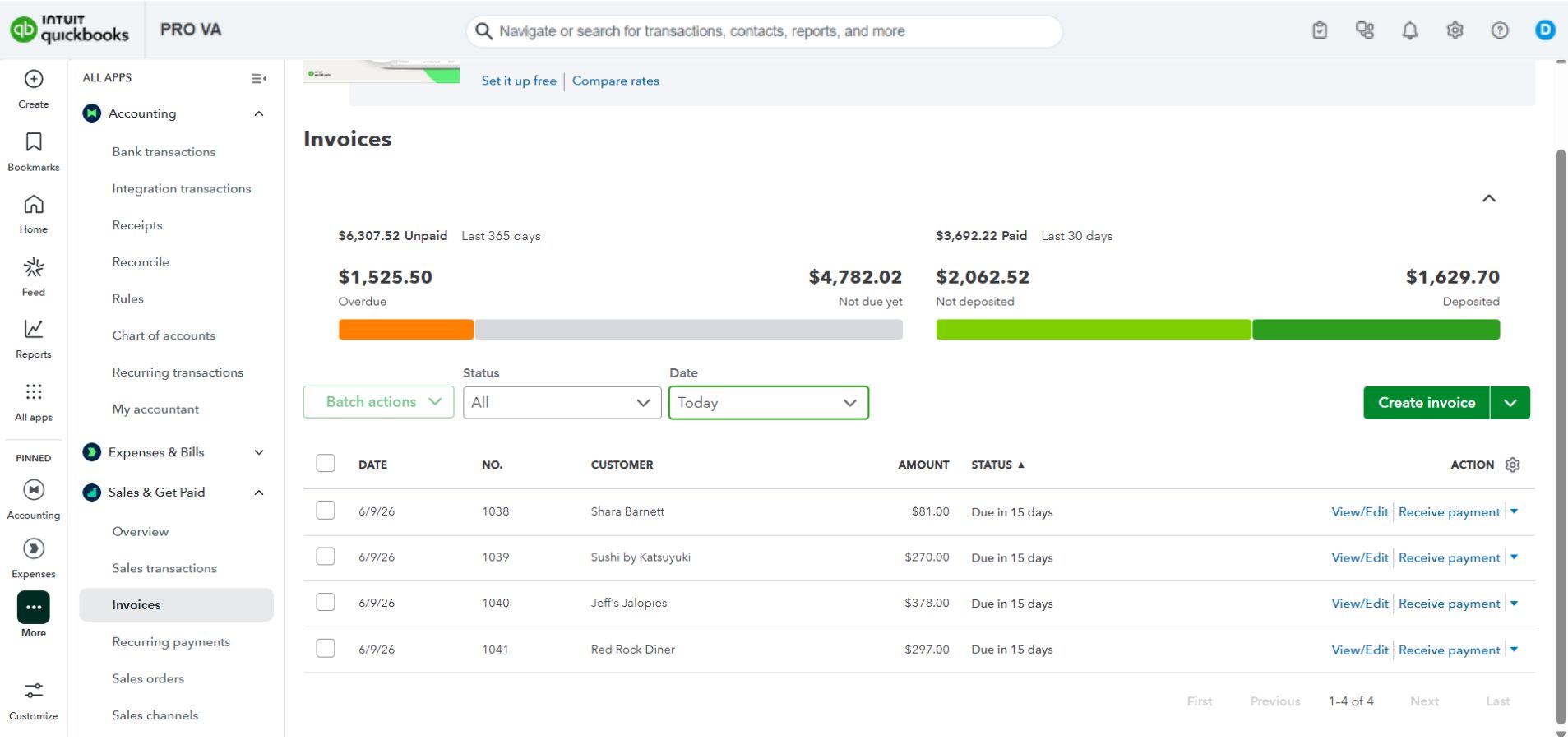Open the Reports chart icon

tap(34, 329)
